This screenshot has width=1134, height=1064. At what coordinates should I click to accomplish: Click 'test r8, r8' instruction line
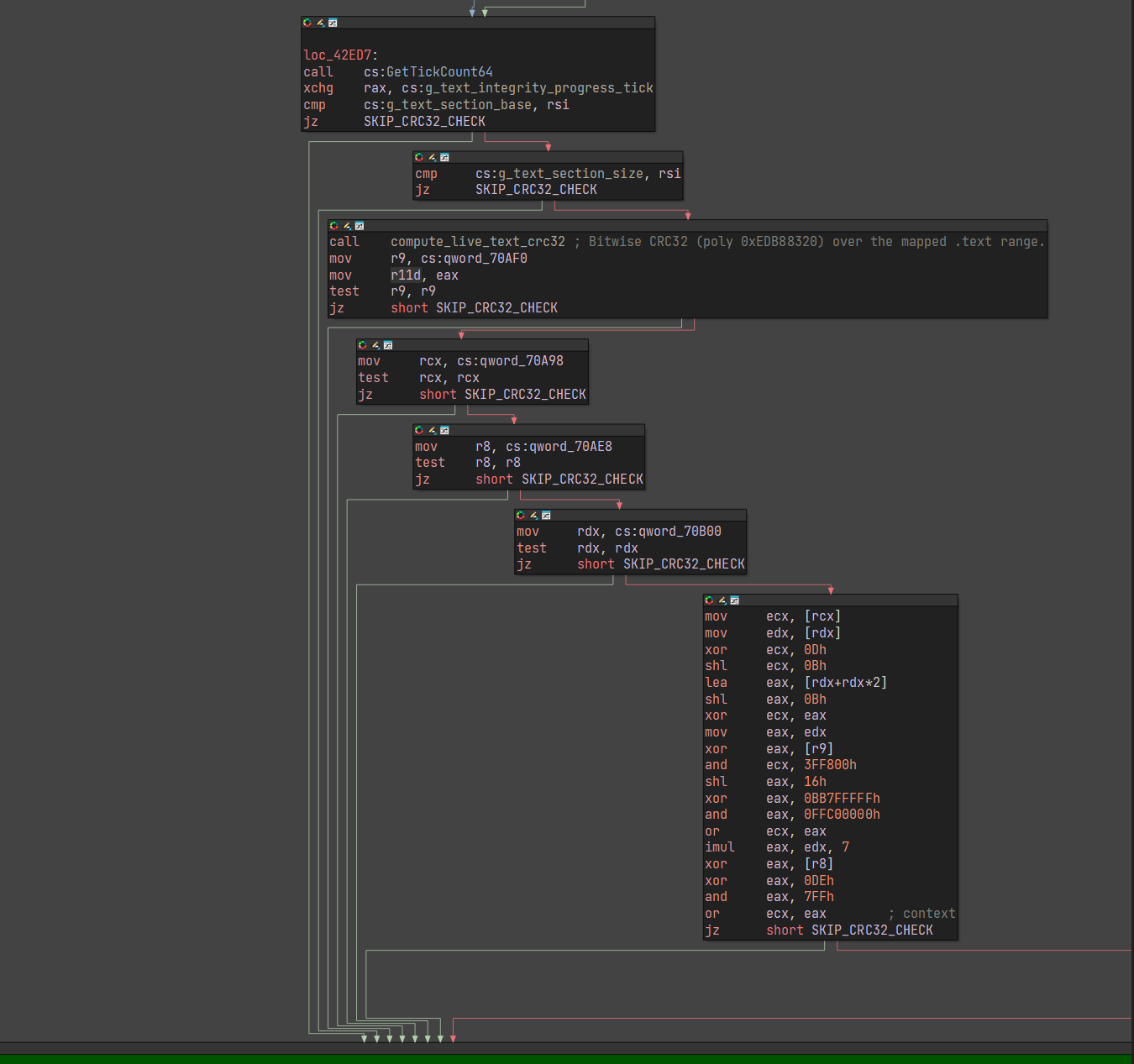(468, 463)
